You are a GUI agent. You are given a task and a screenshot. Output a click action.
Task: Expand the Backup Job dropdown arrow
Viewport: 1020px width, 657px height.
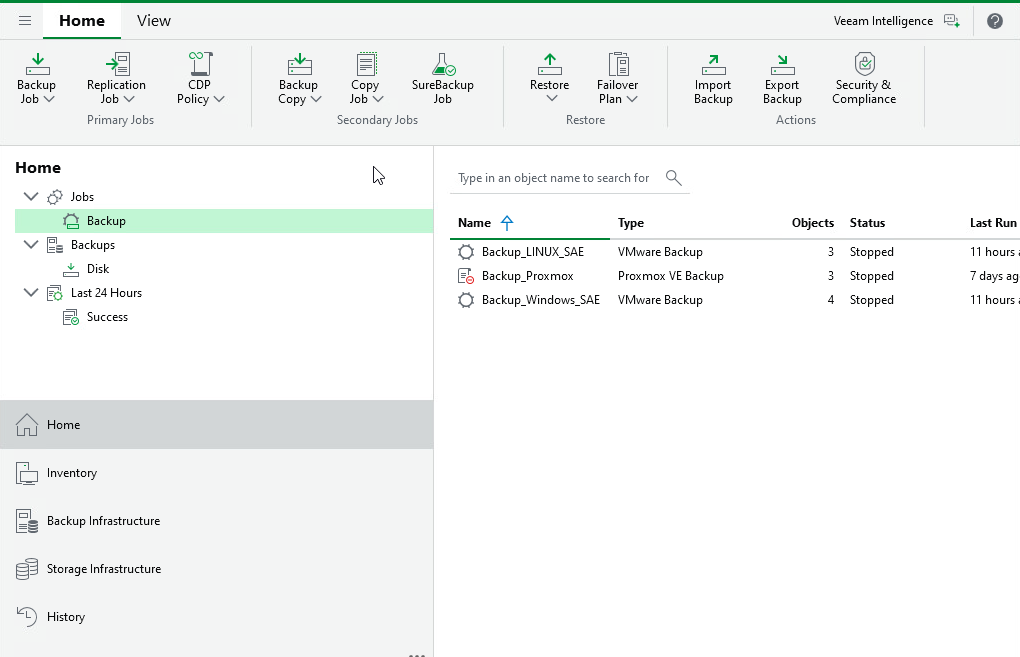pos(49,99)
